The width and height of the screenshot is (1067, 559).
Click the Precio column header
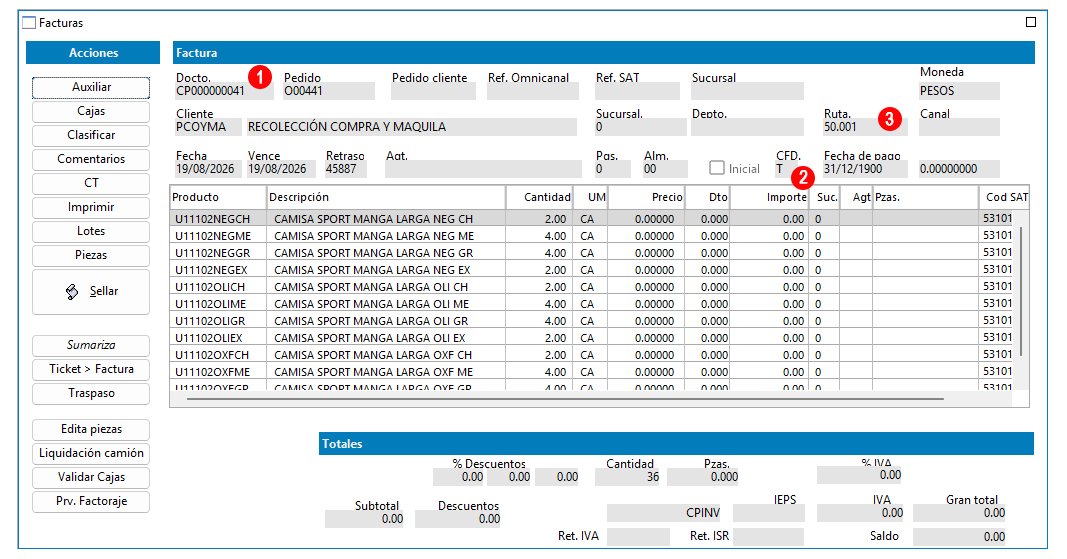pyautogui.click(x=646, y=197)
